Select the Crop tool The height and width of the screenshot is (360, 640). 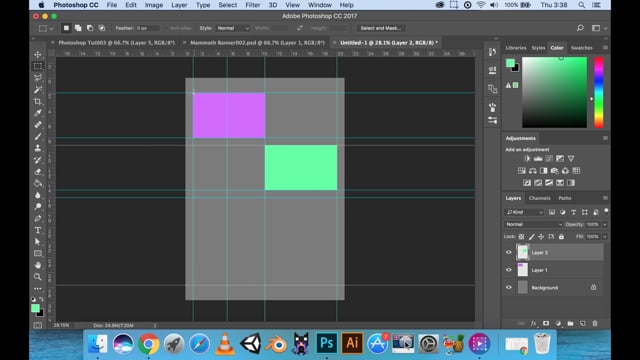[x=38, y=101]
